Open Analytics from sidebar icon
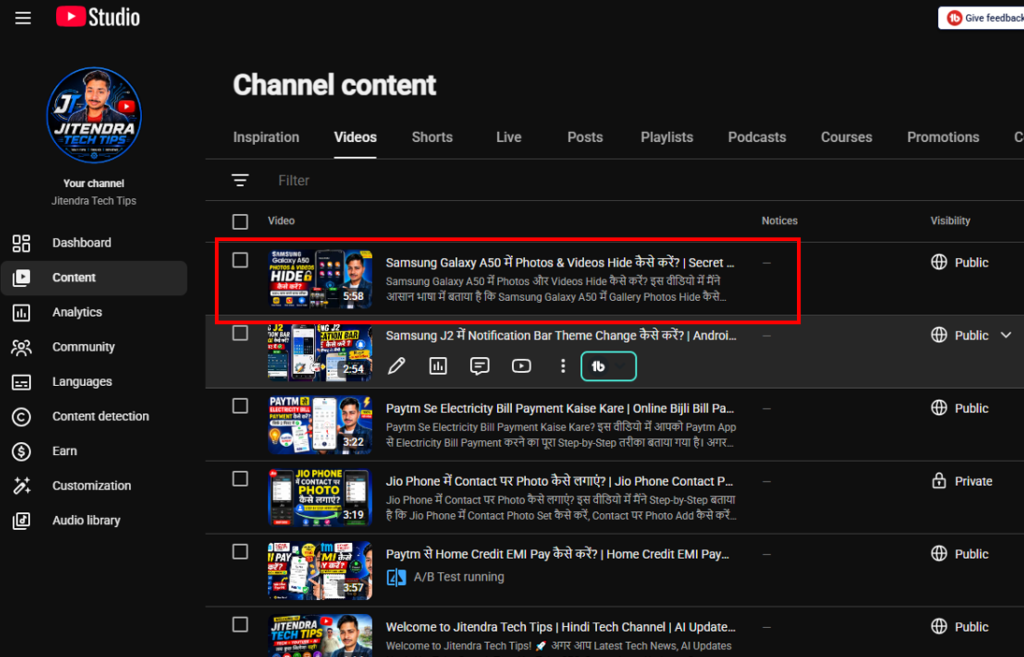1024x657 pixels. (x=21, y=312)
